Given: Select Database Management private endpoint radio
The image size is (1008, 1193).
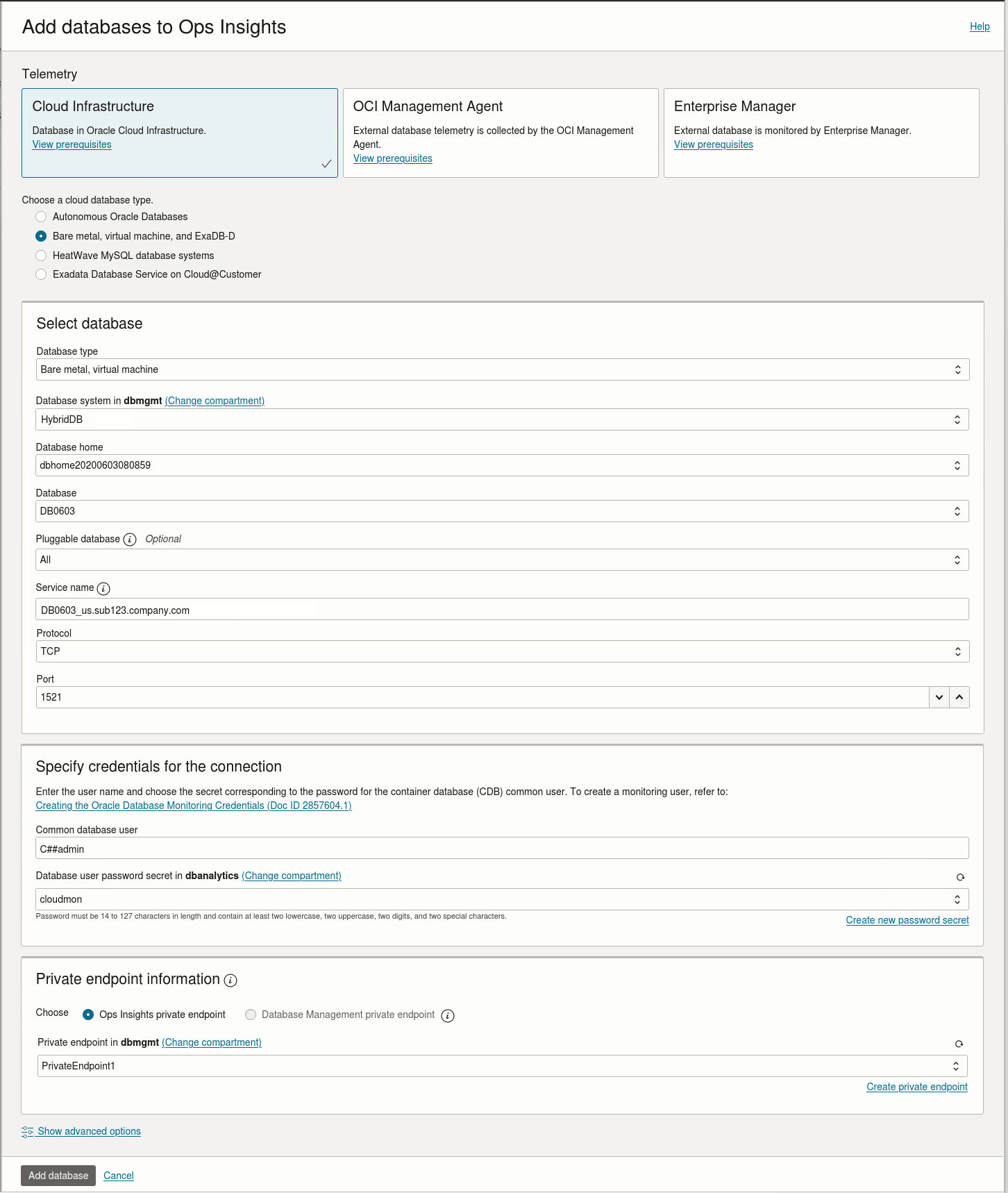Looking at the screenshot, I should click(x=251, y=1015).
